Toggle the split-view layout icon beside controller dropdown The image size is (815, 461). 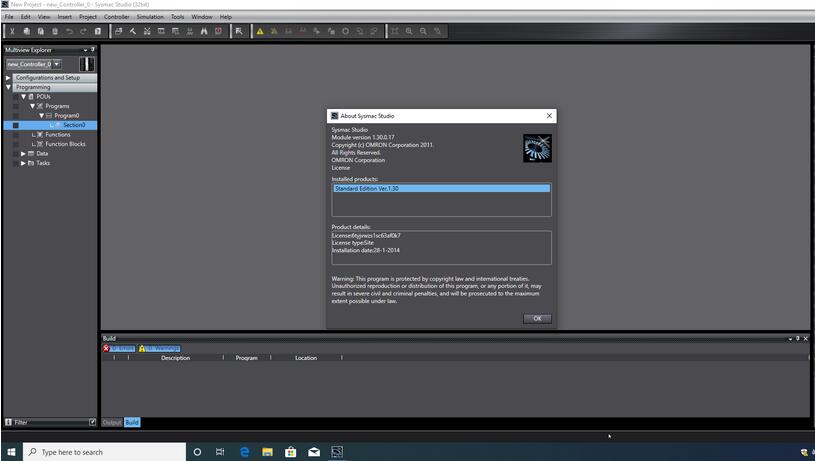click(87, 64)
